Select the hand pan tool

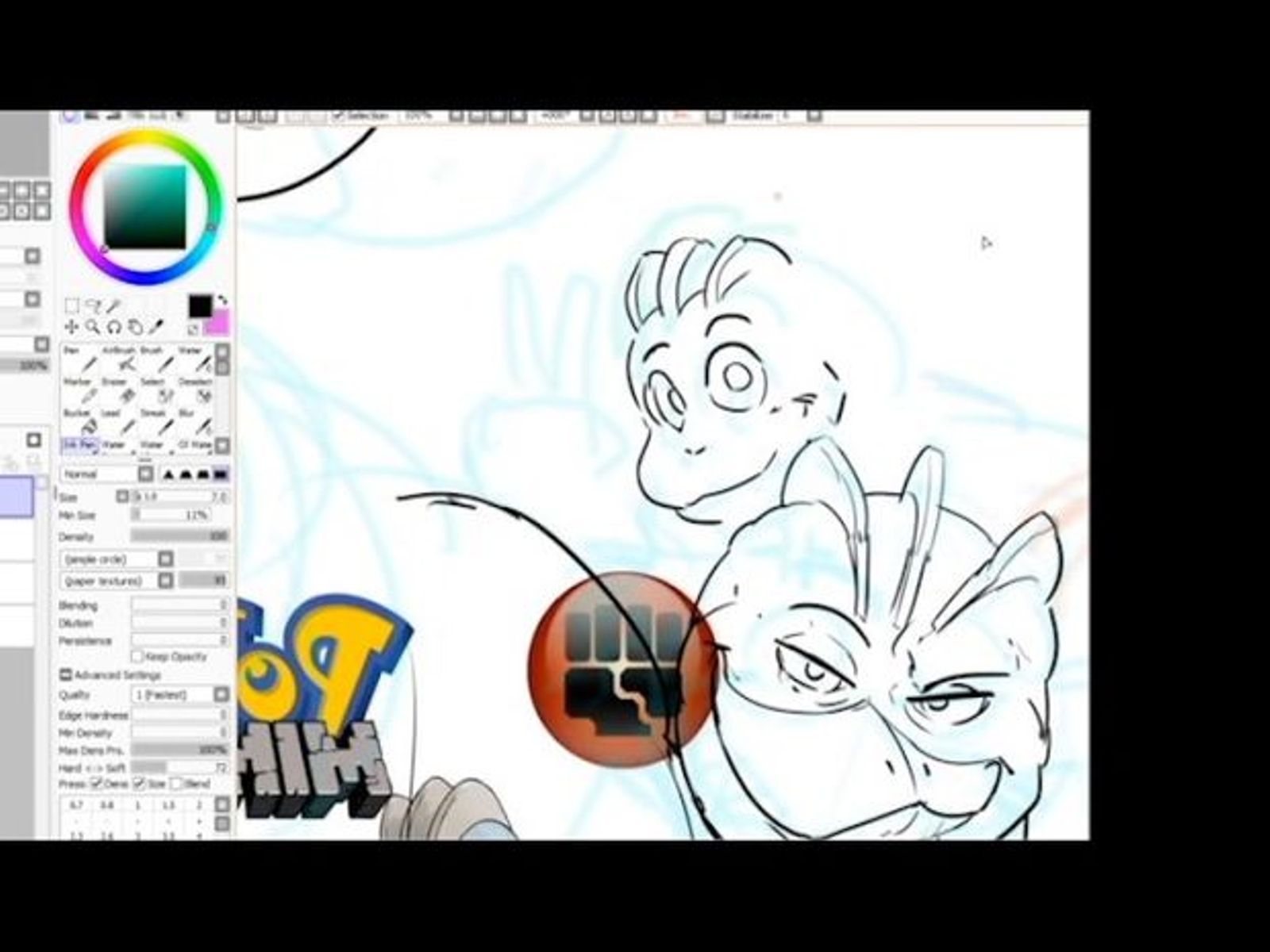click(136, 327)
